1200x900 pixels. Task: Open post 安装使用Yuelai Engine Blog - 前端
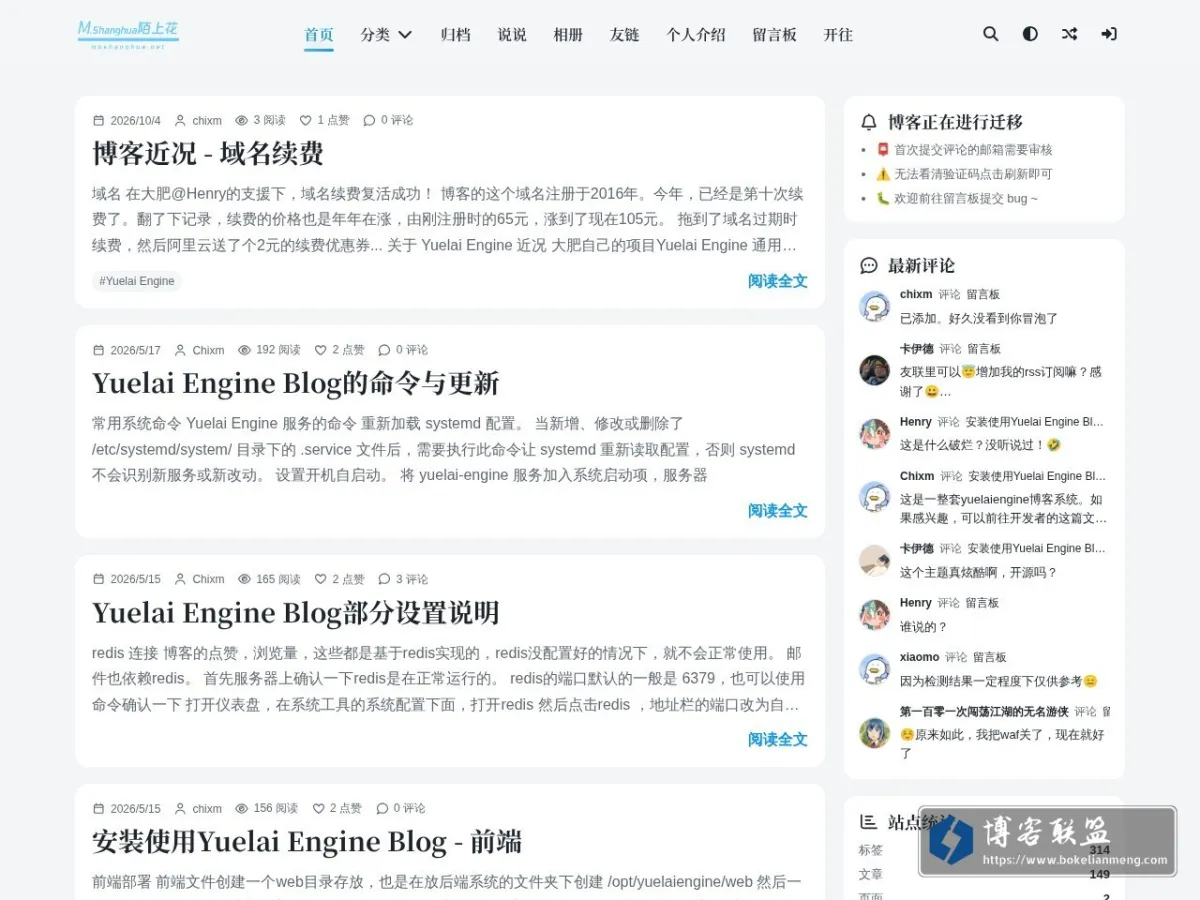pos(307,841)
